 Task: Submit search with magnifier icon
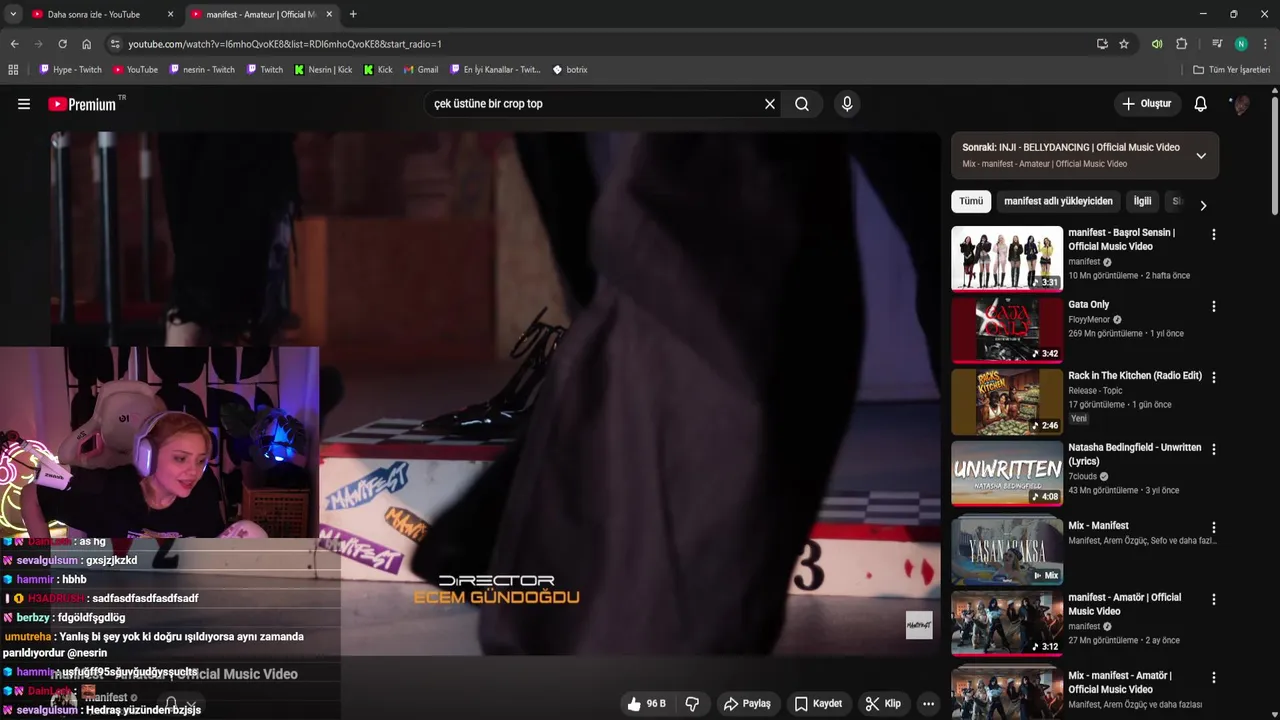click(x=802, y=104)
